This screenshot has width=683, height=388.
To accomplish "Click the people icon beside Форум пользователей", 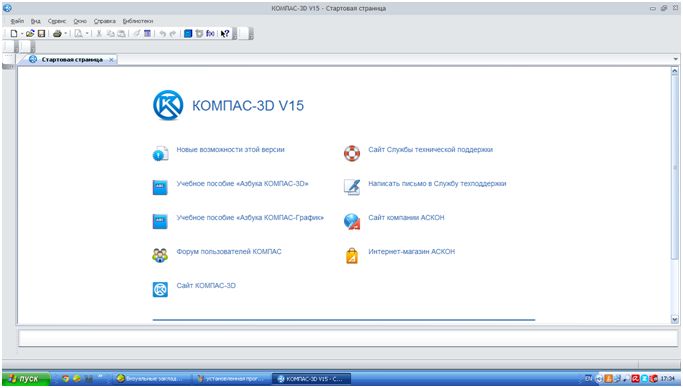I will 160,255.
